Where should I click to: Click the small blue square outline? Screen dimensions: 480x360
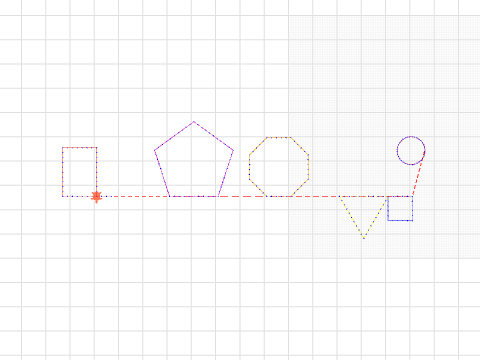[400, 209]
